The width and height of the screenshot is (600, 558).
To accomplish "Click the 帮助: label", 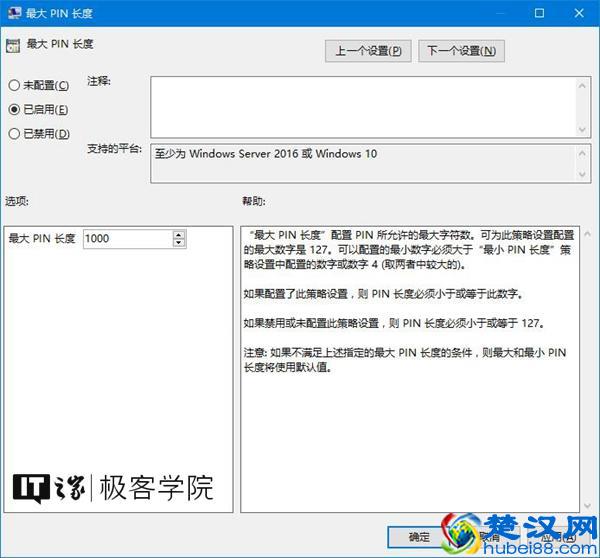I will [x=254, y=201].
